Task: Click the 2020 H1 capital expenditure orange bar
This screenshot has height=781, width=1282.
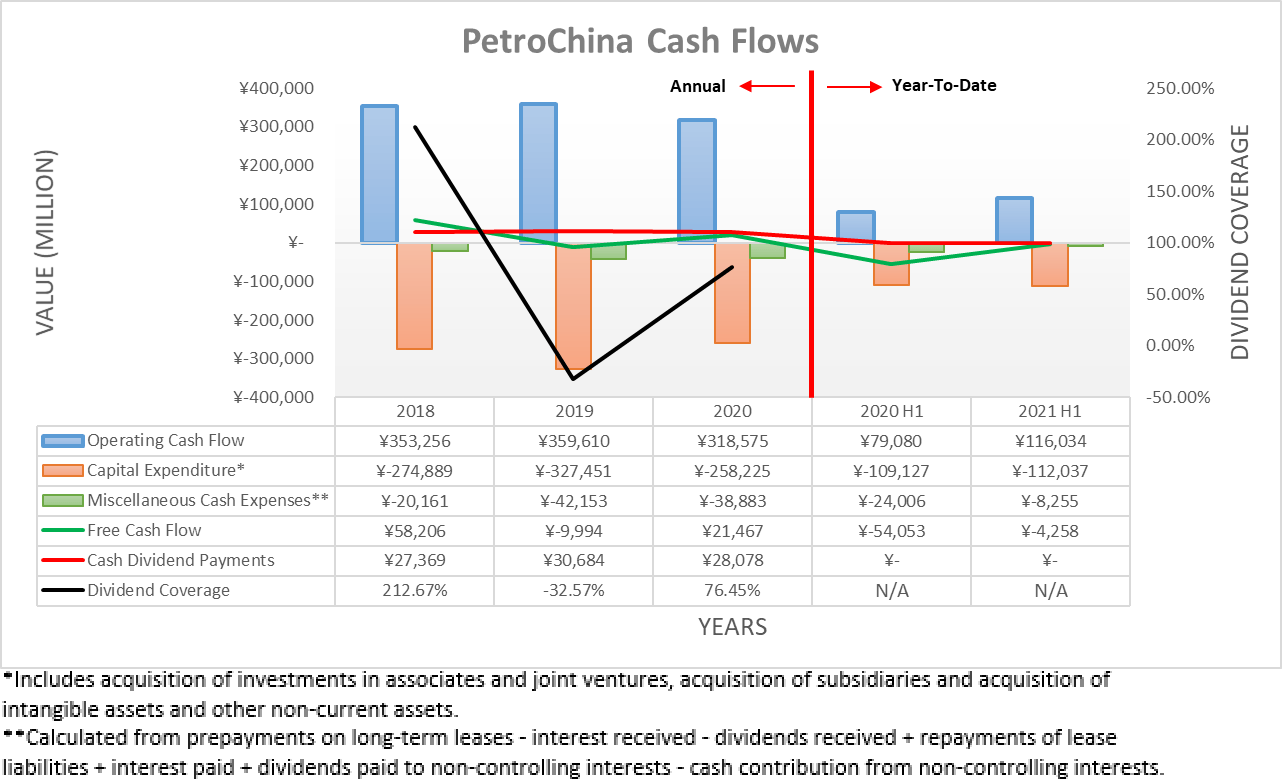Action: pos(891,264)
